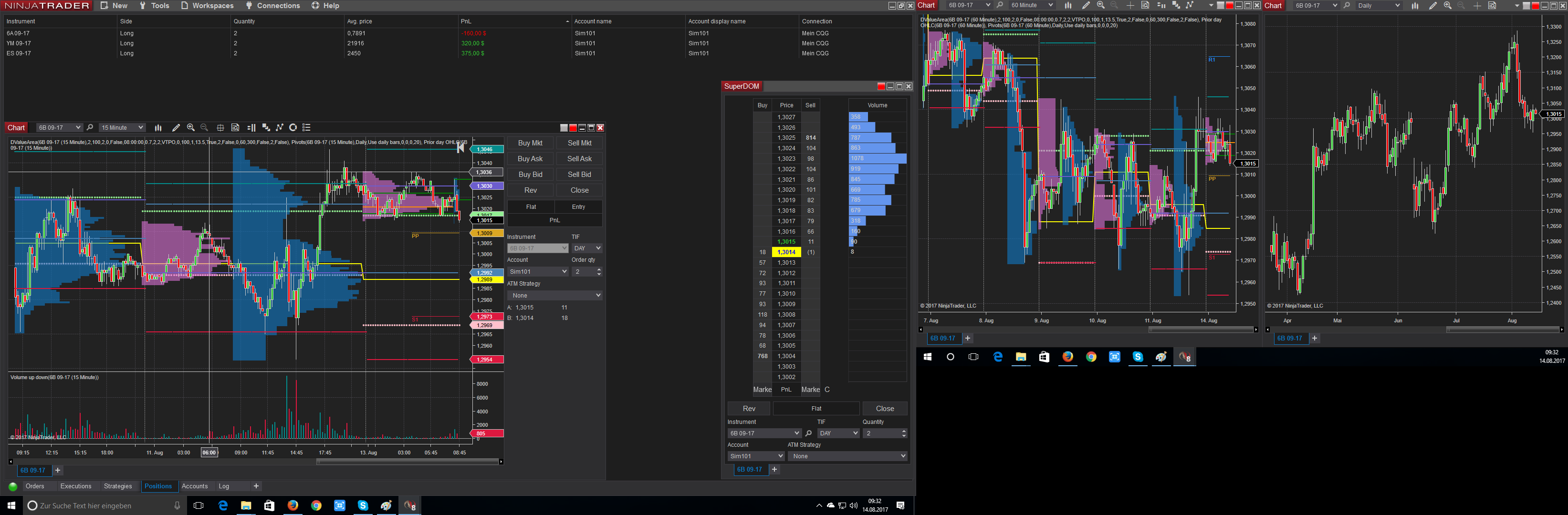Viewport: 1568px width, 515px height.
Task: Click the SuperDOM Quantity stepper up arrow
Action: [903, 431]
